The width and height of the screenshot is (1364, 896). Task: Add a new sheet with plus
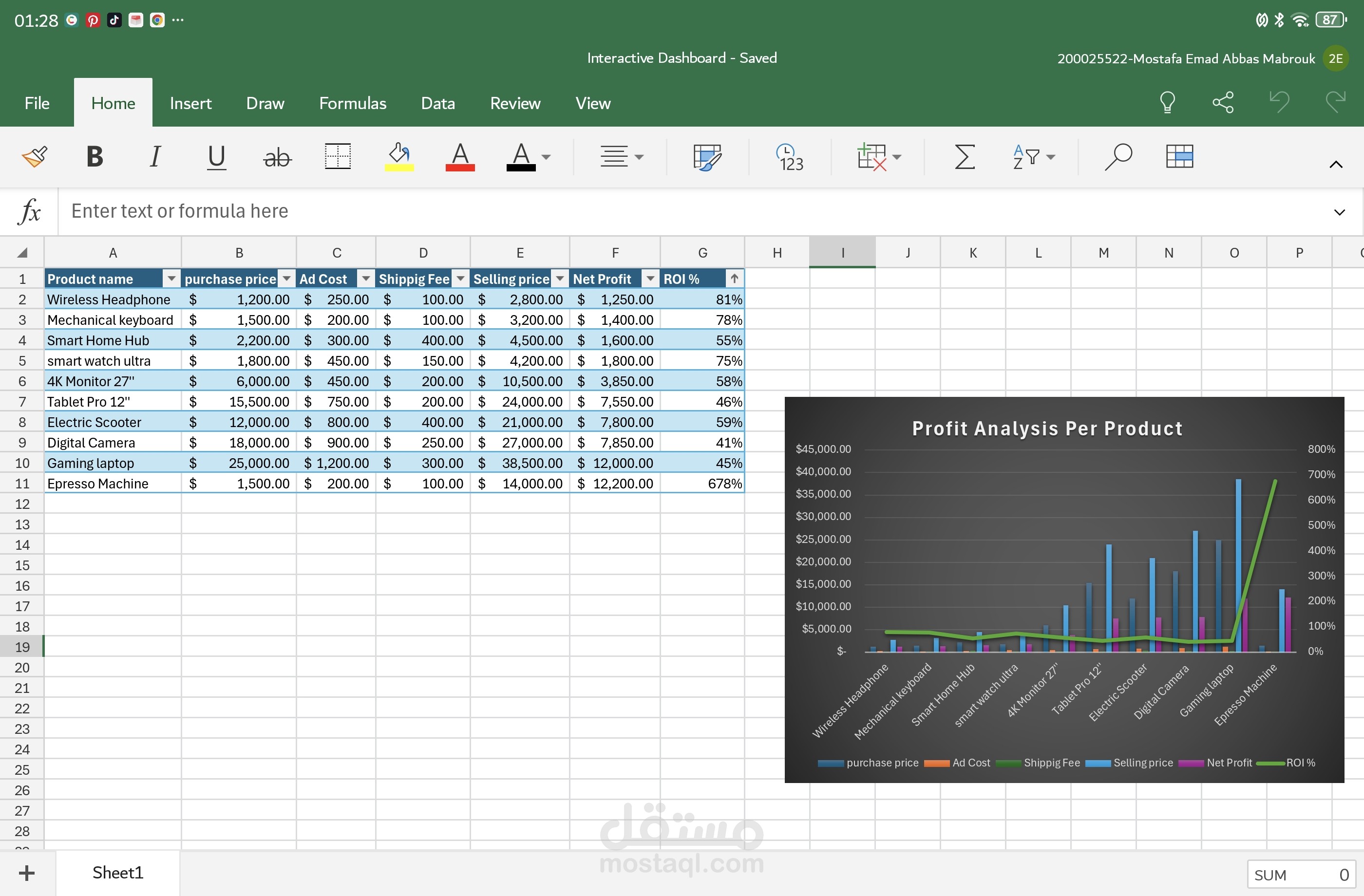pos(27,873)
